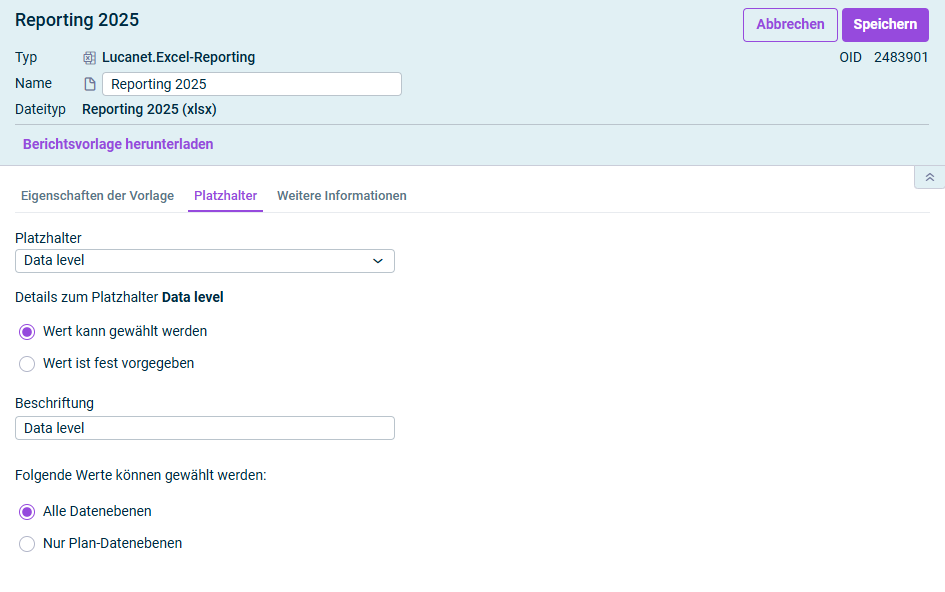Viewport: 945px width, 592px height.
Task: Choose 'Nur Plan-Datenebenen' radio button
Action: [x=27, y=544]
